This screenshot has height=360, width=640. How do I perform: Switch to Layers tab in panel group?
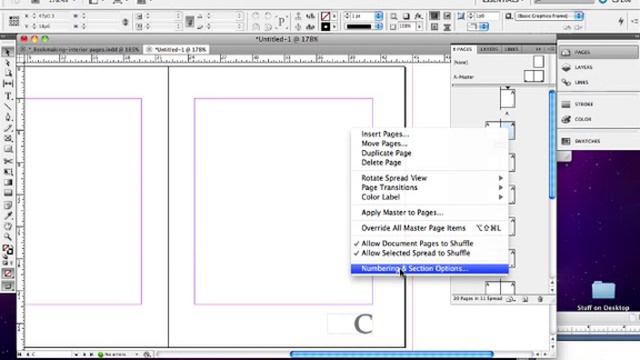tap(489, 49)
